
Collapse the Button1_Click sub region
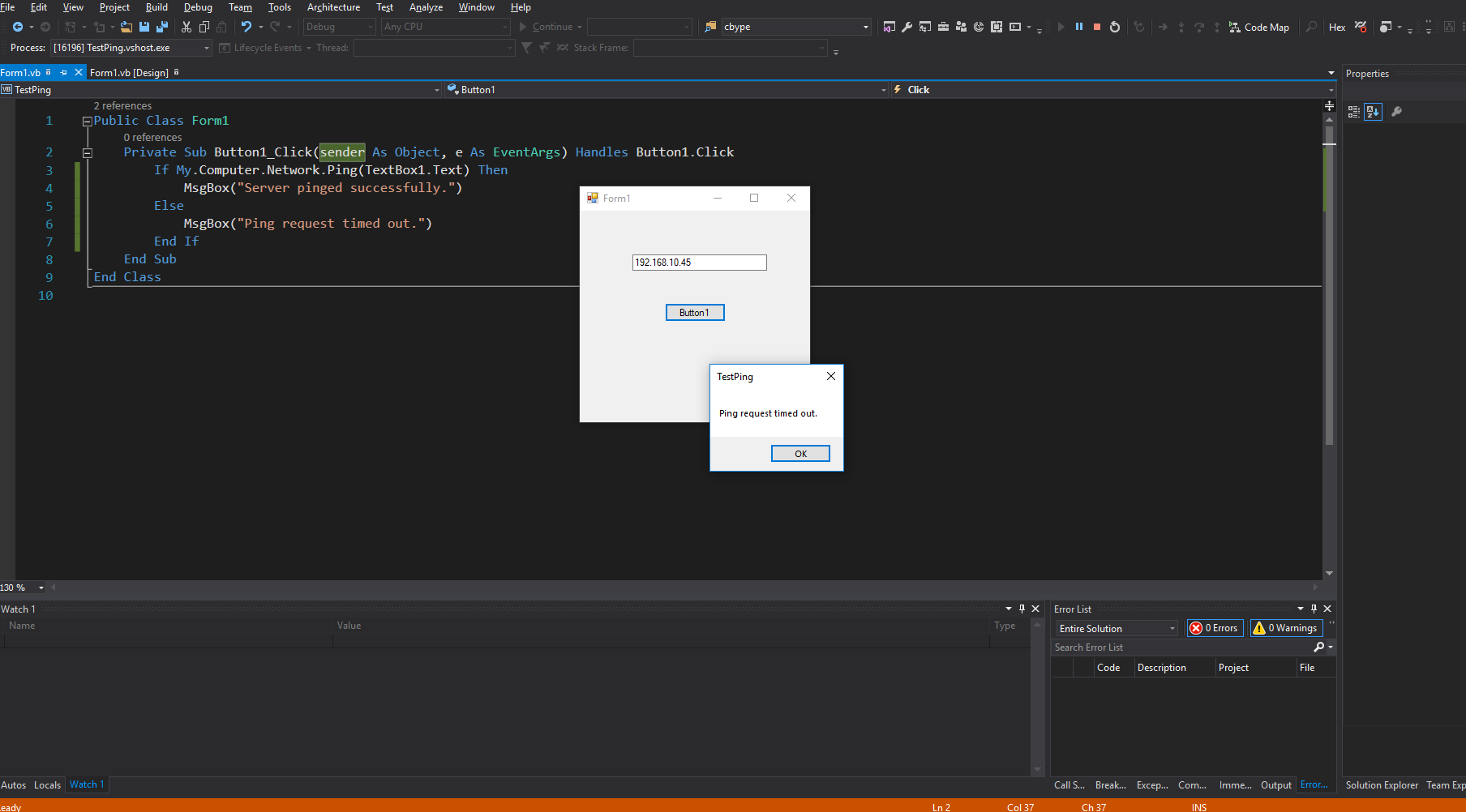[87, 153]
